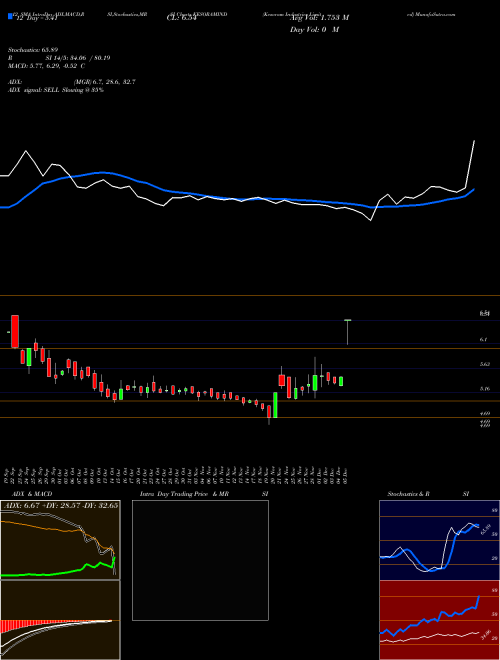Click the 'Day Vol: 0 M' label
The height and width of the screenshot is (660, 500).
point(314,30)
